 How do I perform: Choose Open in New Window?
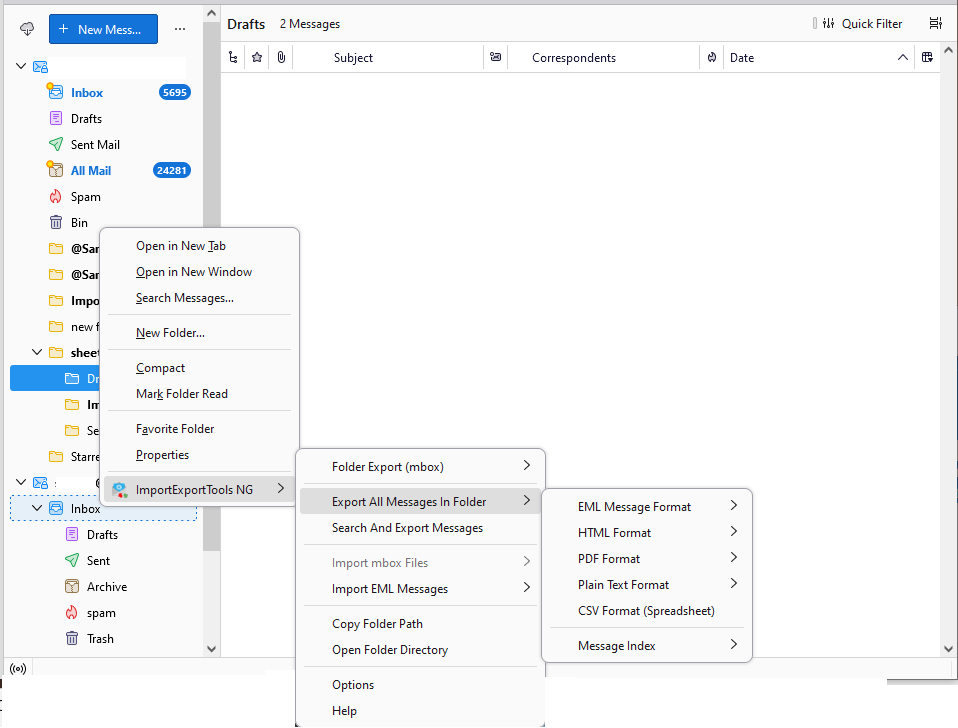tap(200, 272)
